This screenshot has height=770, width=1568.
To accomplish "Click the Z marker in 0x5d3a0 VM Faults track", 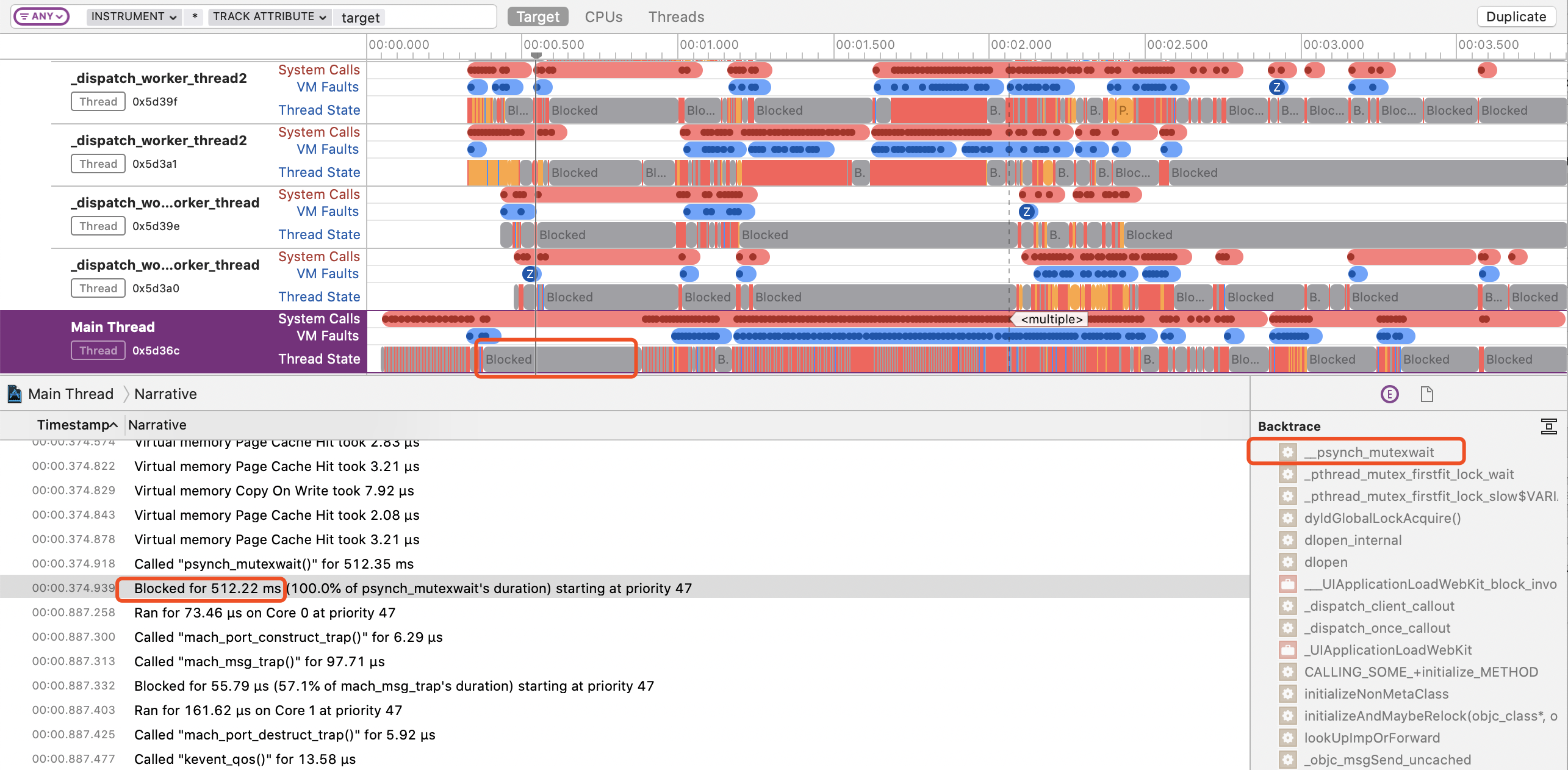I will point(530,274).
